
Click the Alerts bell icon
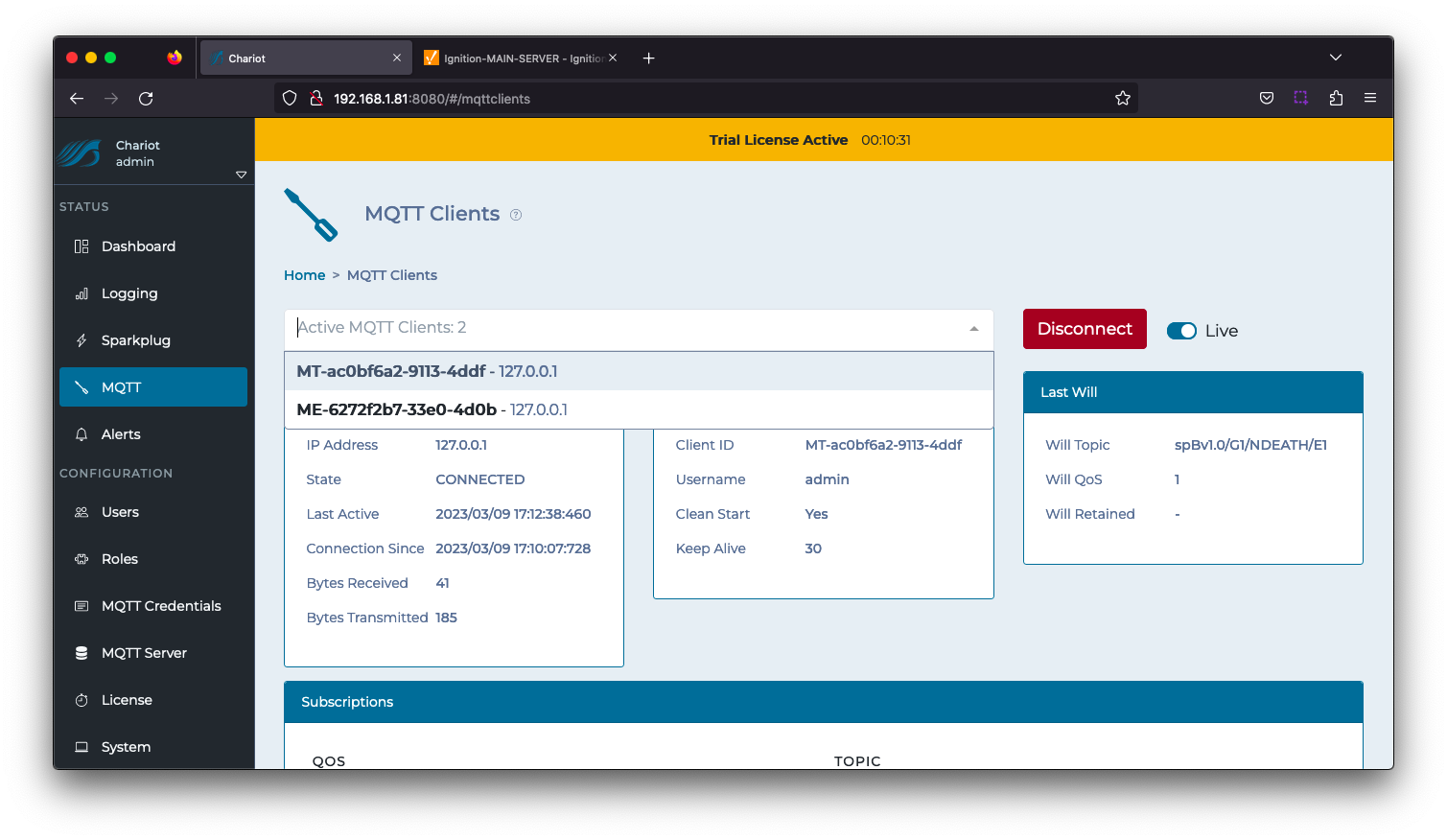point(82,434)
